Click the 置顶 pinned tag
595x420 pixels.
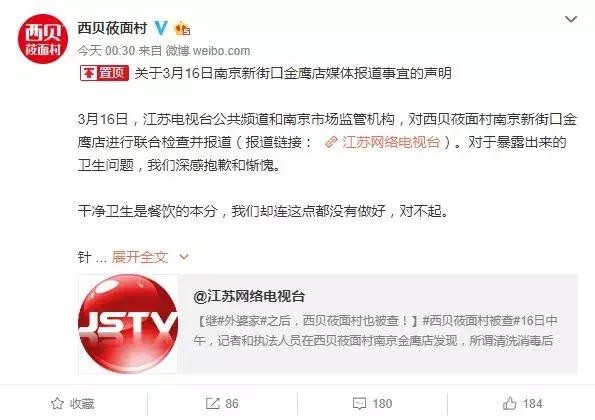pyautogui.click(x=104, y=73)
